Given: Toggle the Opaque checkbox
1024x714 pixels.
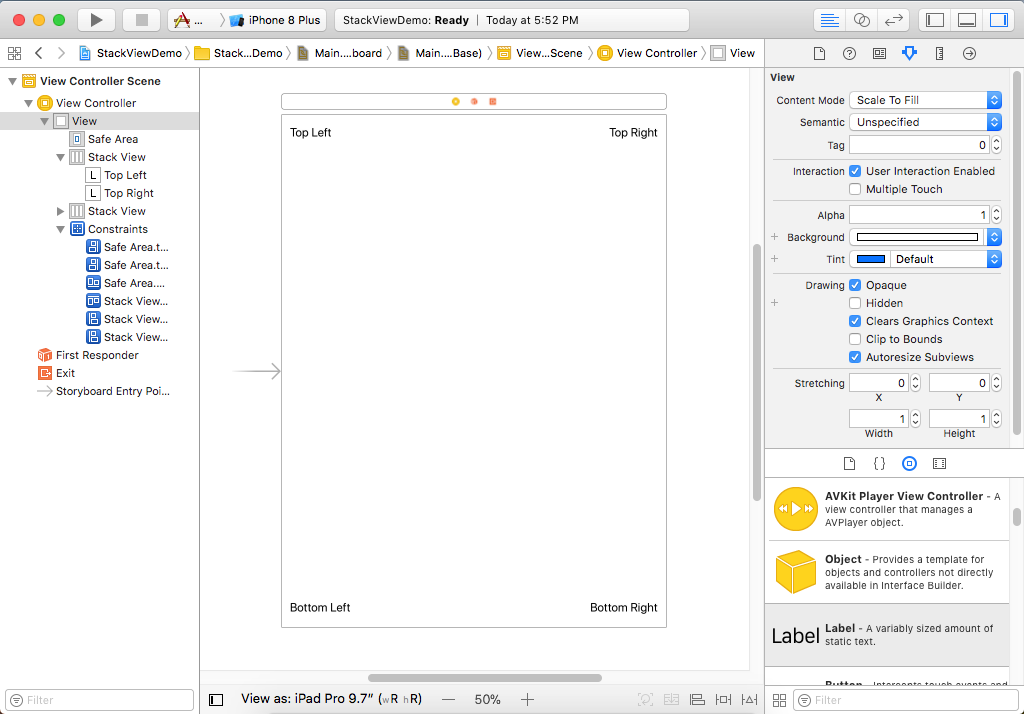Looking at the screenshot, I should tap(855, 285).
